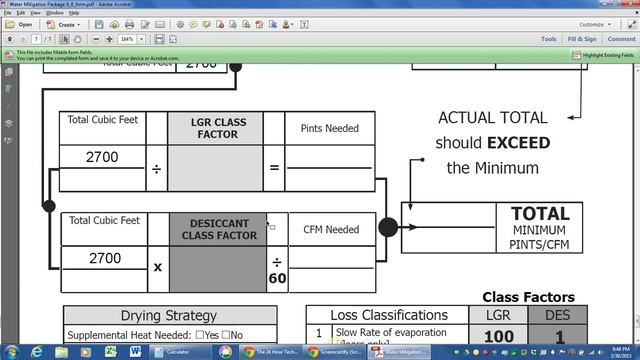The image size is (640, 360).
Task: Open Excel from the taskbar
Action: pyautogui.click(x=111, y=352)
